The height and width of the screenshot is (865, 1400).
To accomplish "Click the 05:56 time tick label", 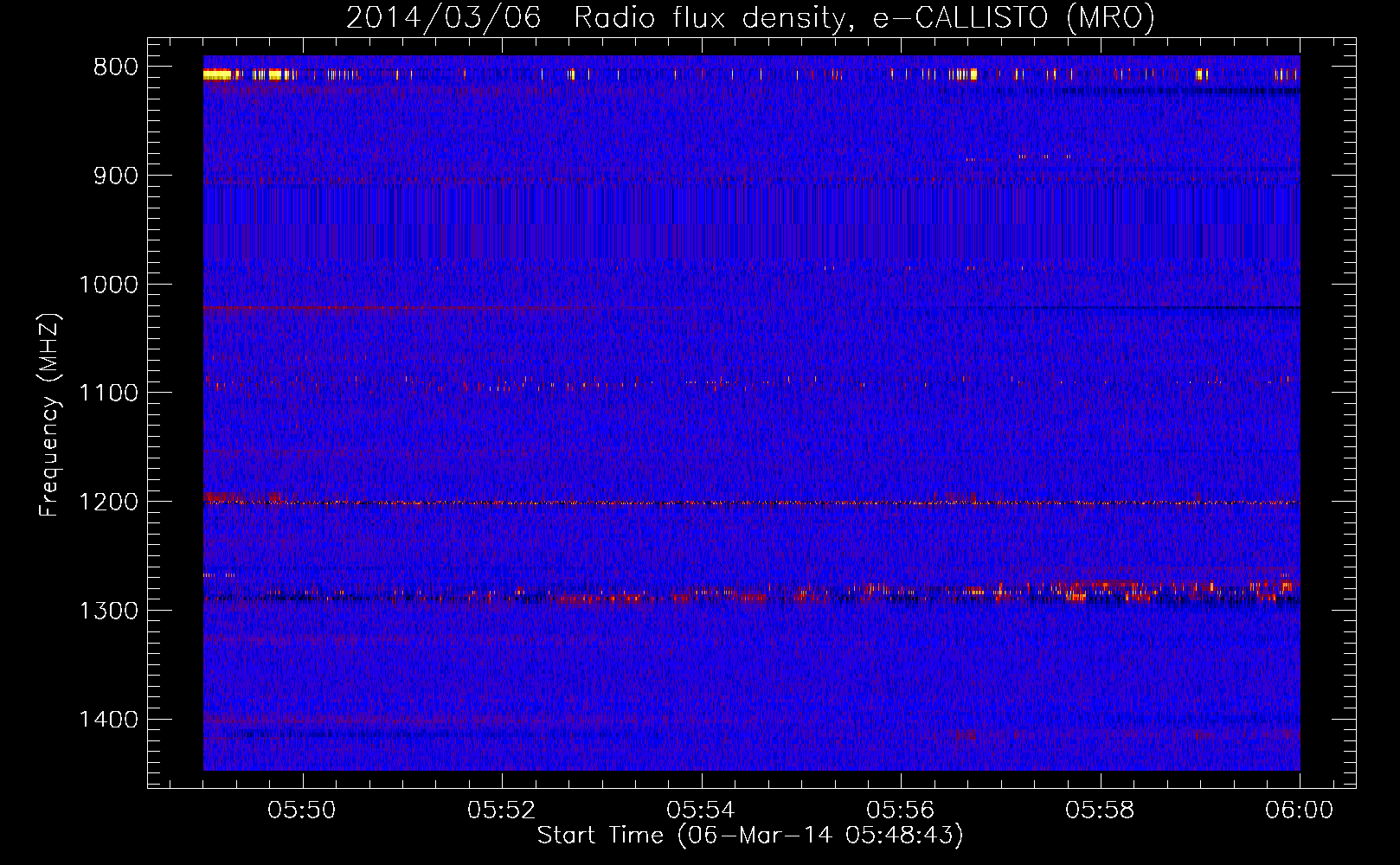I will point(901,811).
